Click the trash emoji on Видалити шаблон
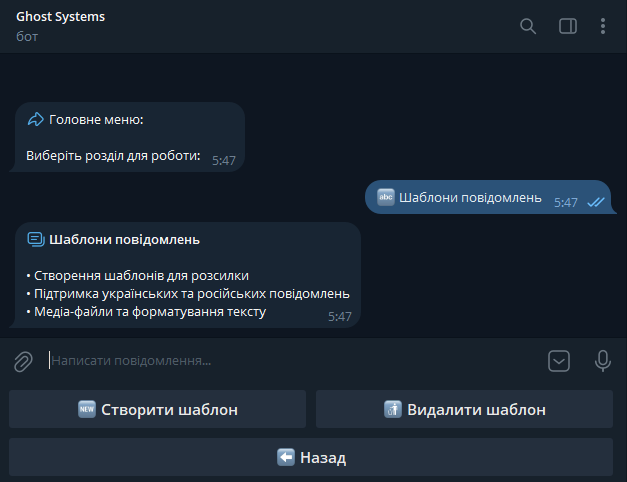This screenshot has width=627, height=482. pos(392,409)
